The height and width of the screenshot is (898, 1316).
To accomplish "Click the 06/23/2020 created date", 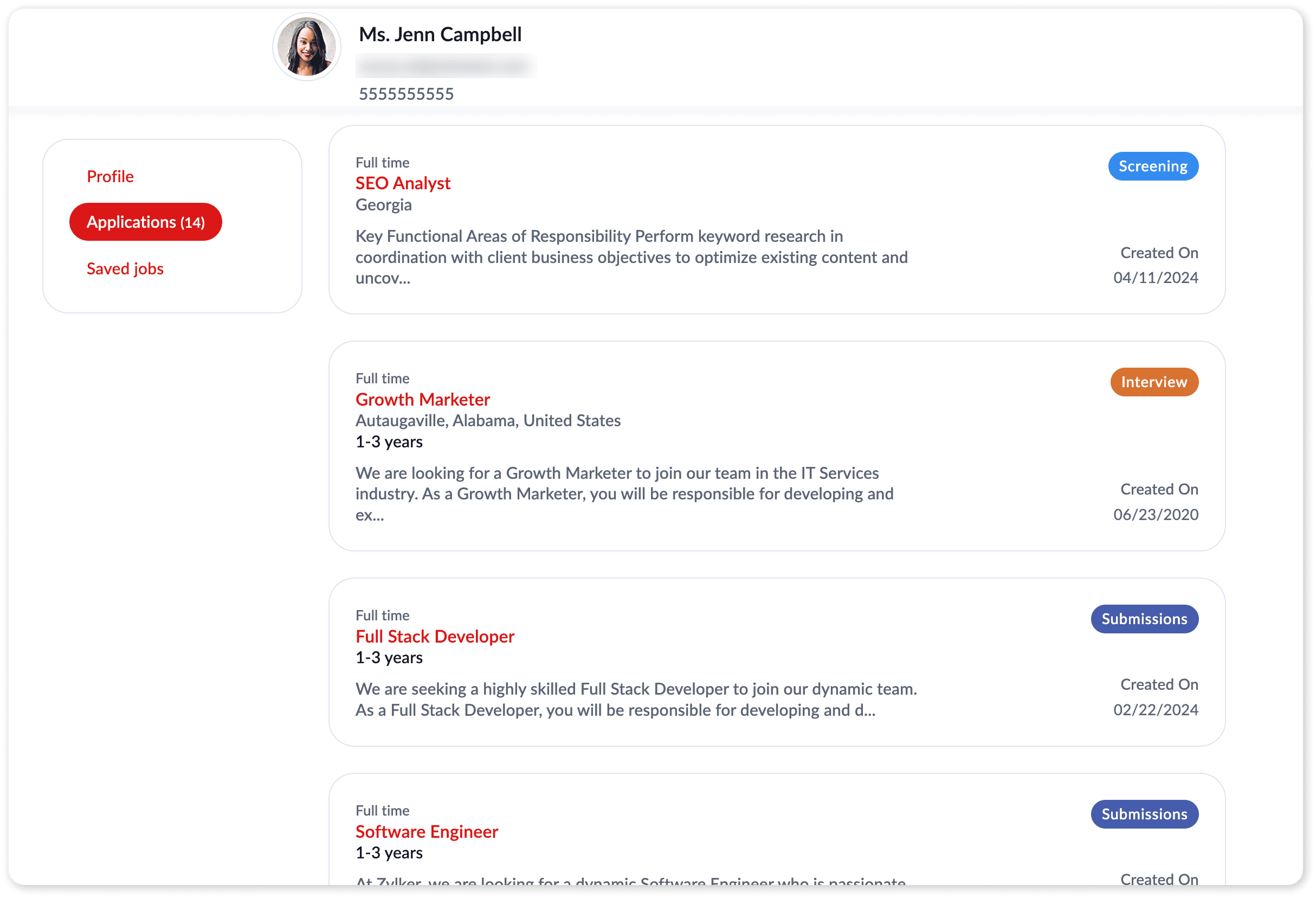I will (x=1155, y=515).
